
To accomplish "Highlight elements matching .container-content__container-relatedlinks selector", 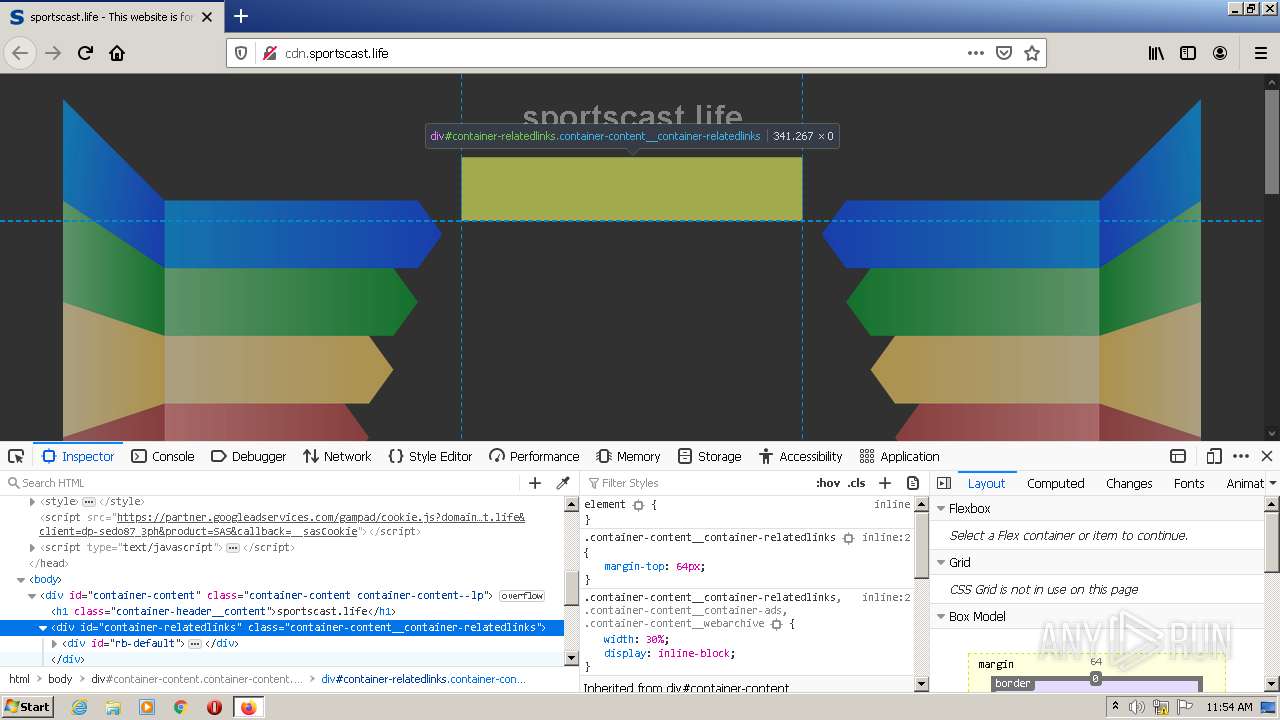I will 848,538.
